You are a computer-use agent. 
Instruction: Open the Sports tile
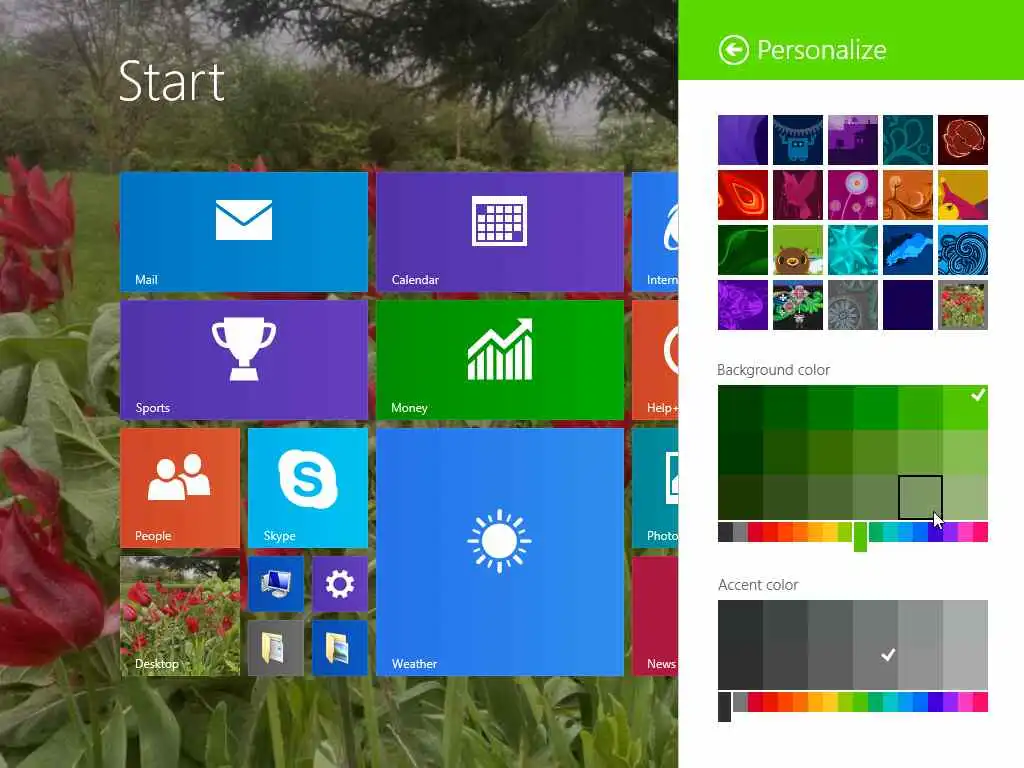click(244, 359)
